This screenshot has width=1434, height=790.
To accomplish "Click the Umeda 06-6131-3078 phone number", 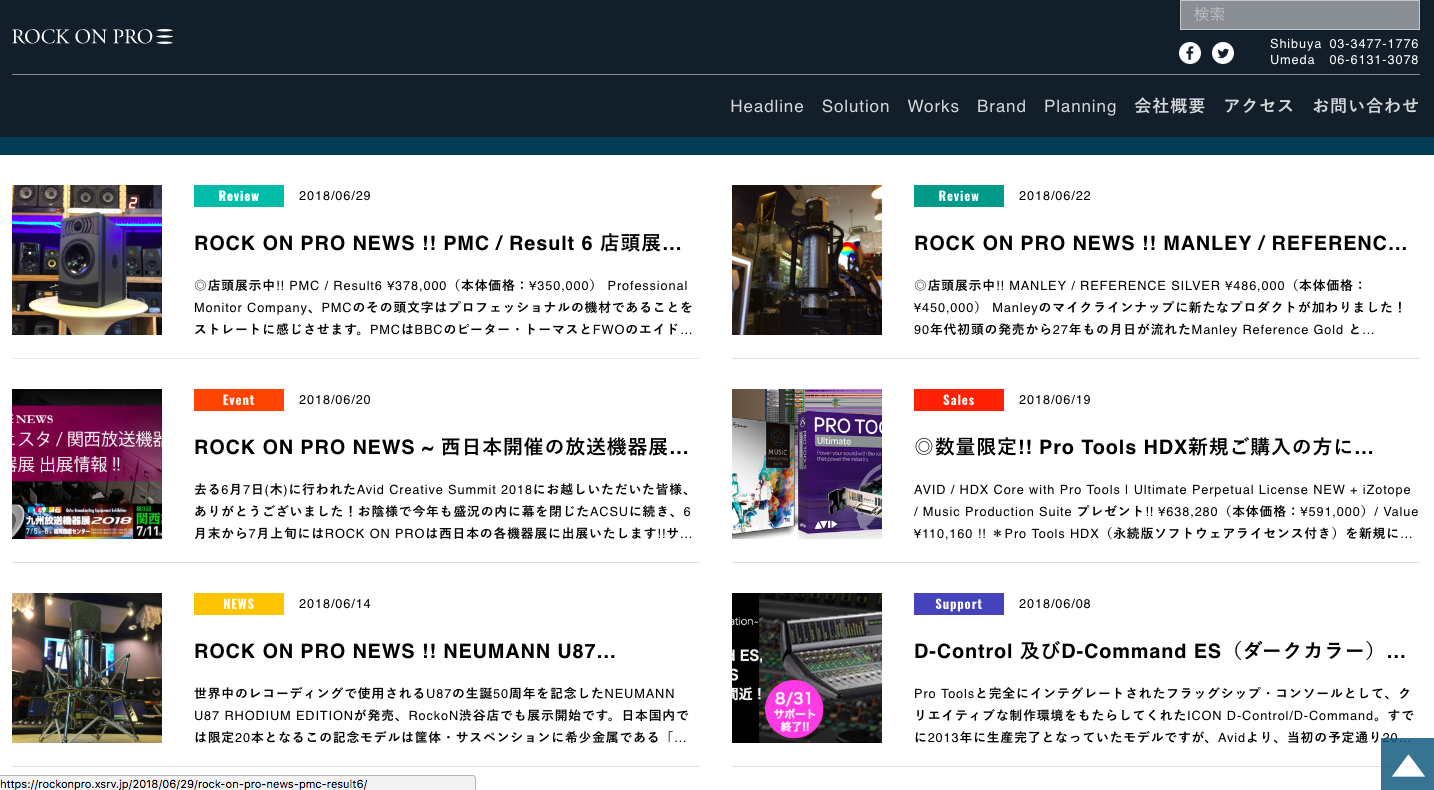I will [x=1344, y=60].
